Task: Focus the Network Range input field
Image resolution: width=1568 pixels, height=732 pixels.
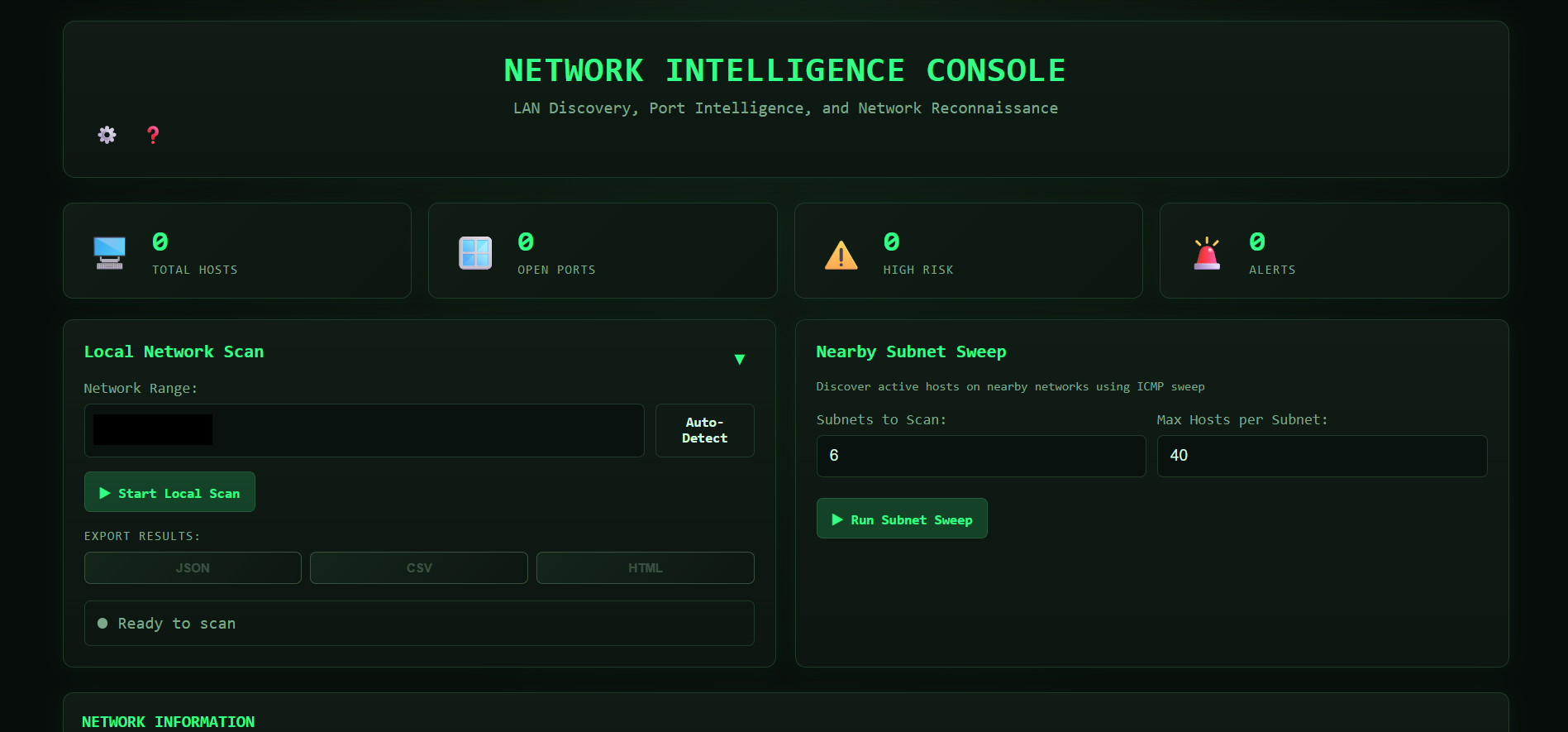Action: [365, 430]
